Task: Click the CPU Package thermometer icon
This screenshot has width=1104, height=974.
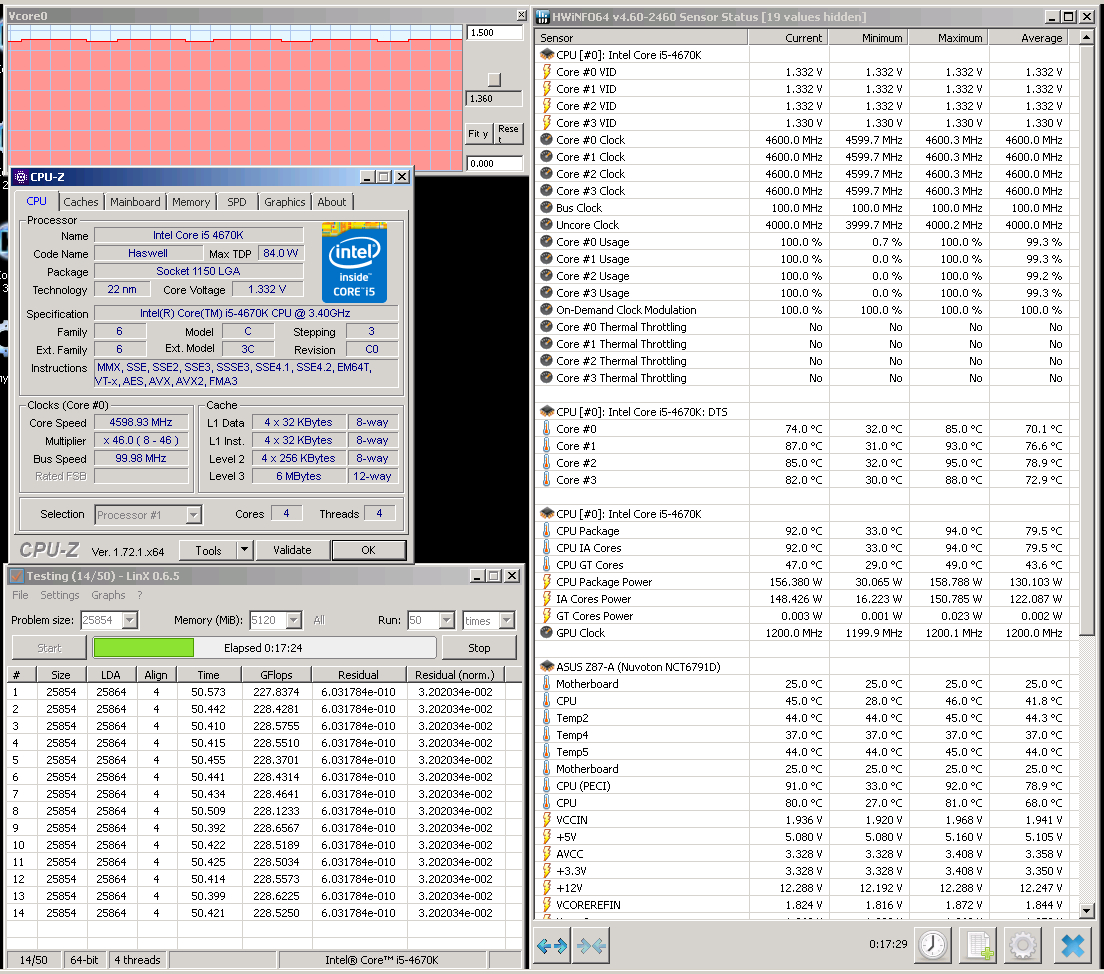Action: click(x=546, y=530)
